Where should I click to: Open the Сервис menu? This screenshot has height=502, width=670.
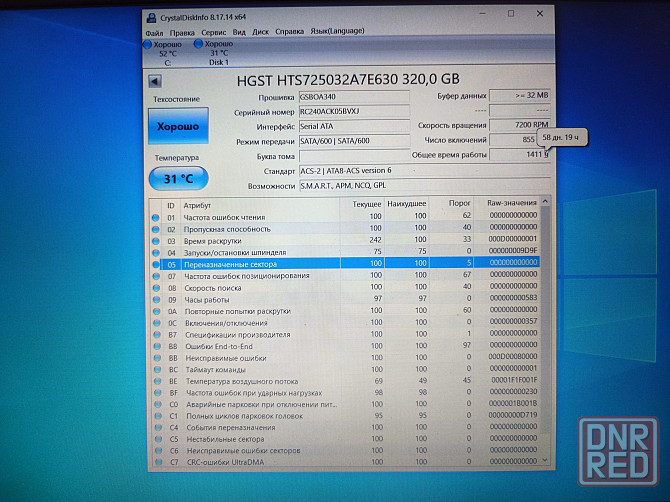pos(213,32)
